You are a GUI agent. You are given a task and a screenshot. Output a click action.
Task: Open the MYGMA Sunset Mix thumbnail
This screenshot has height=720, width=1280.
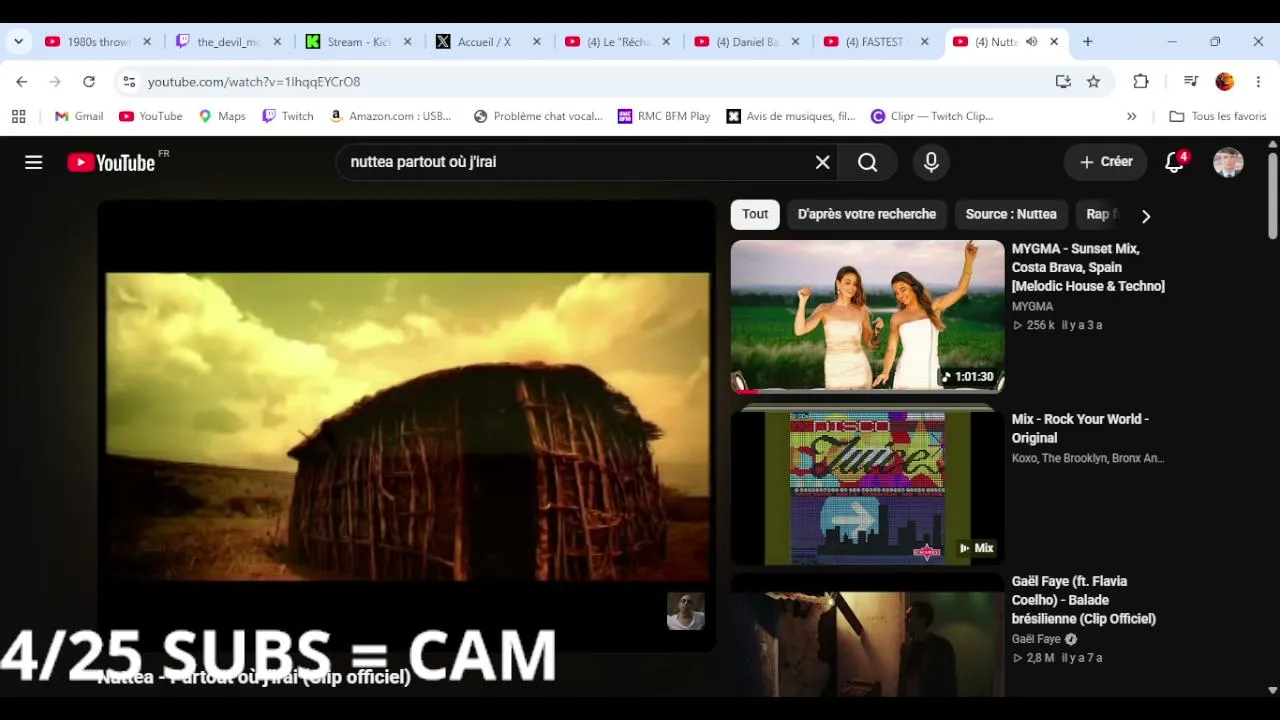point(867,316)
